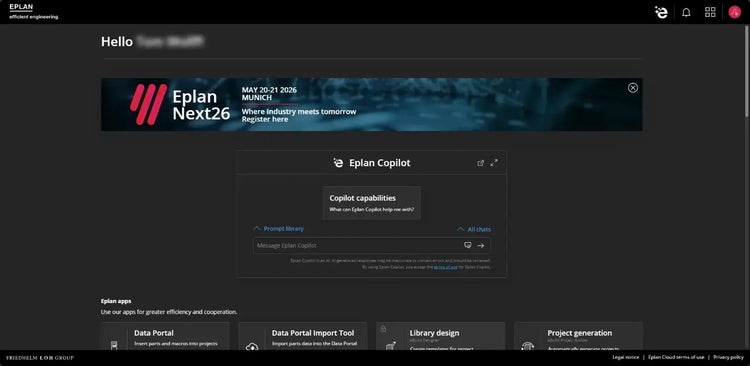This screenshot has height=366, width=750.
Task: Open Eplan Copilot icon in top bar
Action: (661, 12)
